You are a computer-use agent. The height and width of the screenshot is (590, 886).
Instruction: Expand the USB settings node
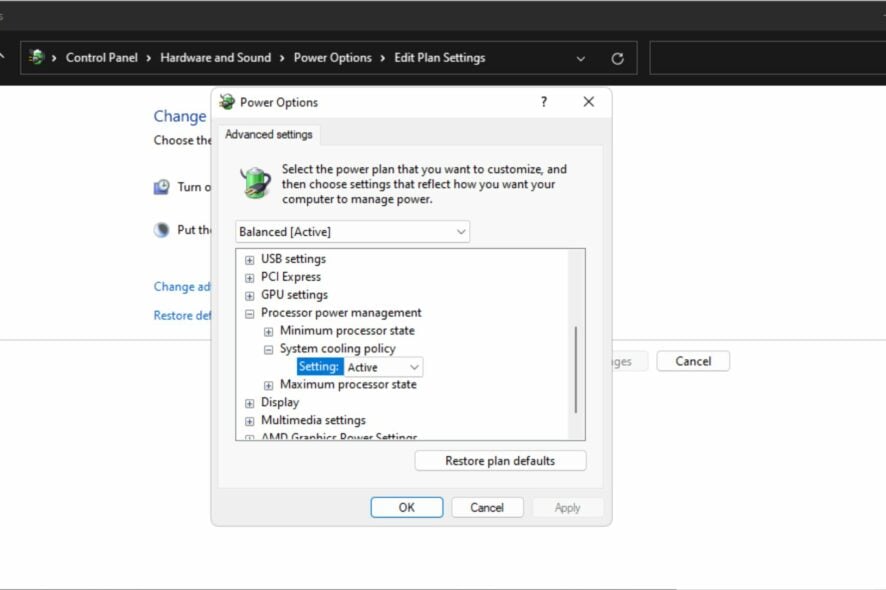(249, 260)
